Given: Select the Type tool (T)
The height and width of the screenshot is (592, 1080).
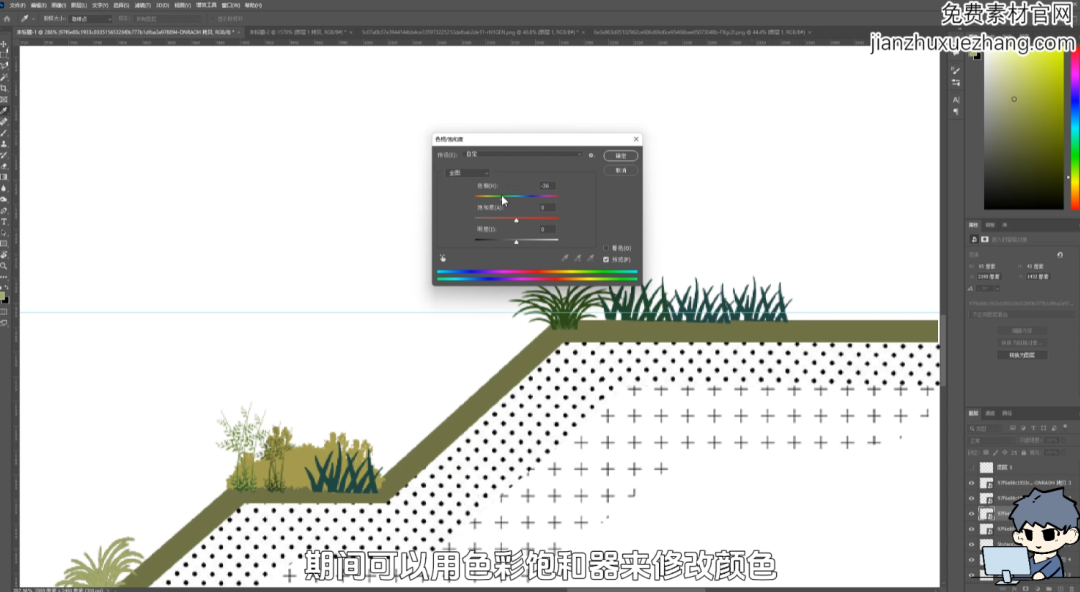Looking at the screenshot, I should 4,222.
